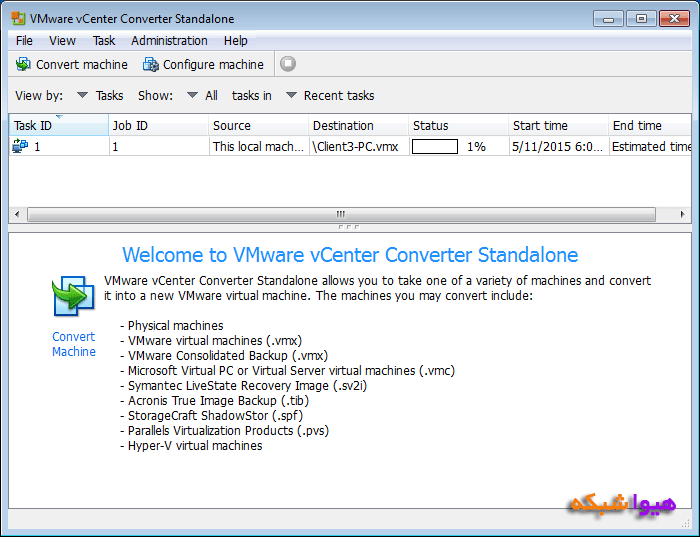This screenshot has width=700, height=537.
Task: Close the Converter Standalone window
Action: 674,19
